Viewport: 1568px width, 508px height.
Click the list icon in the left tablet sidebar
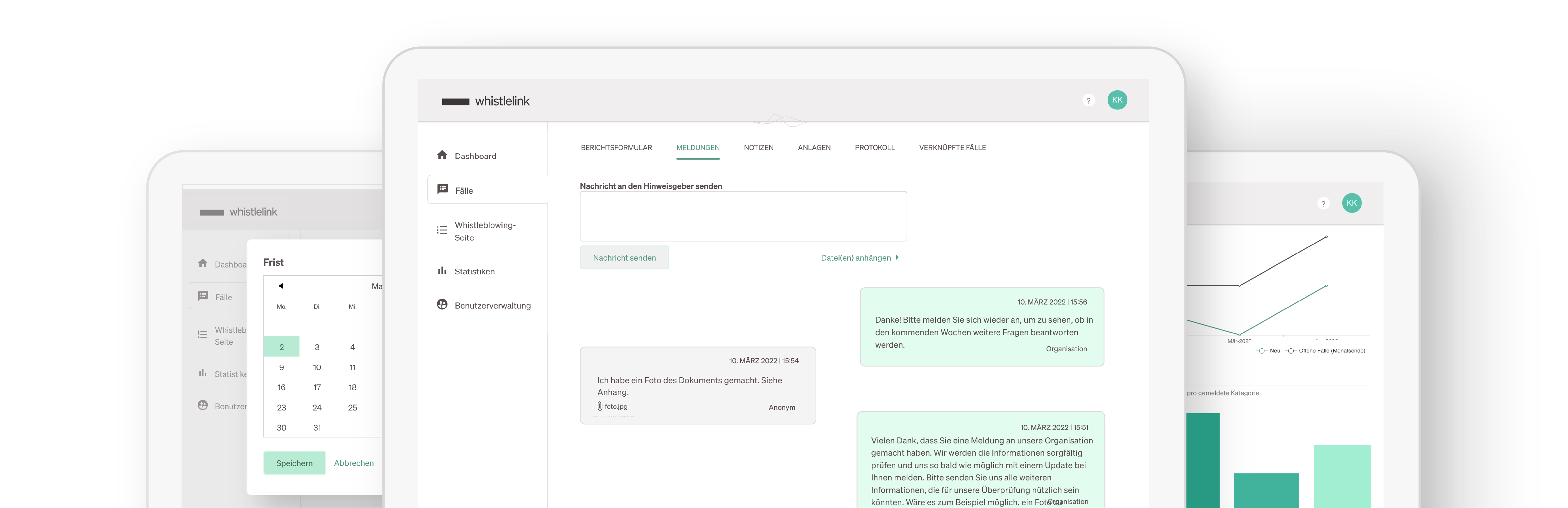[x=203, y=335]
